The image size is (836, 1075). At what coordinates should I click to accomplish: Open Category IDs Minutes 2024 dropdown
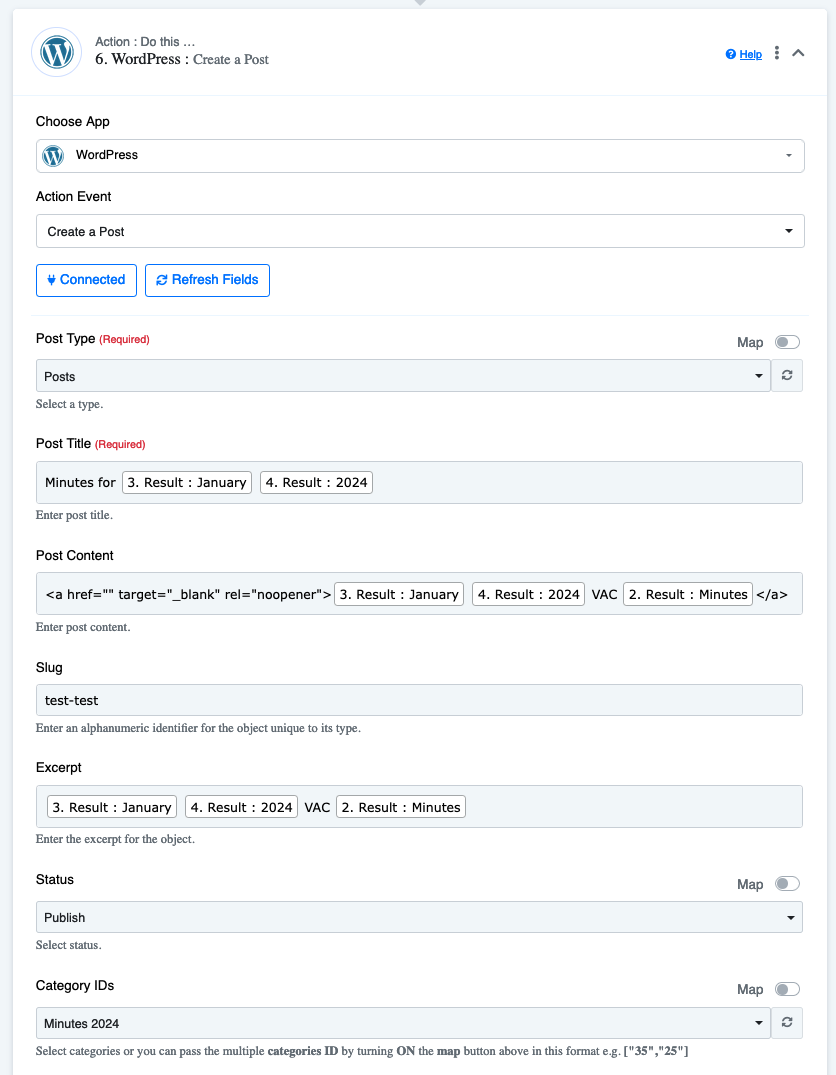[x=403, y=1023]
